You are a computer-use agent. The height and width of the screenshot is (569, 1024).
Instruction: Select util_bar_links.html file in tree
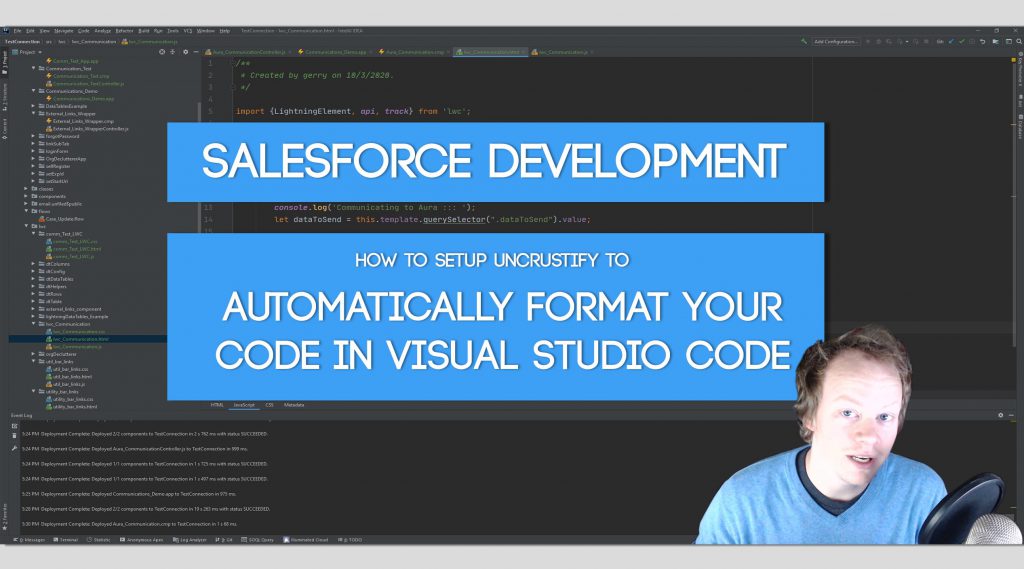[x=69, y=376]
